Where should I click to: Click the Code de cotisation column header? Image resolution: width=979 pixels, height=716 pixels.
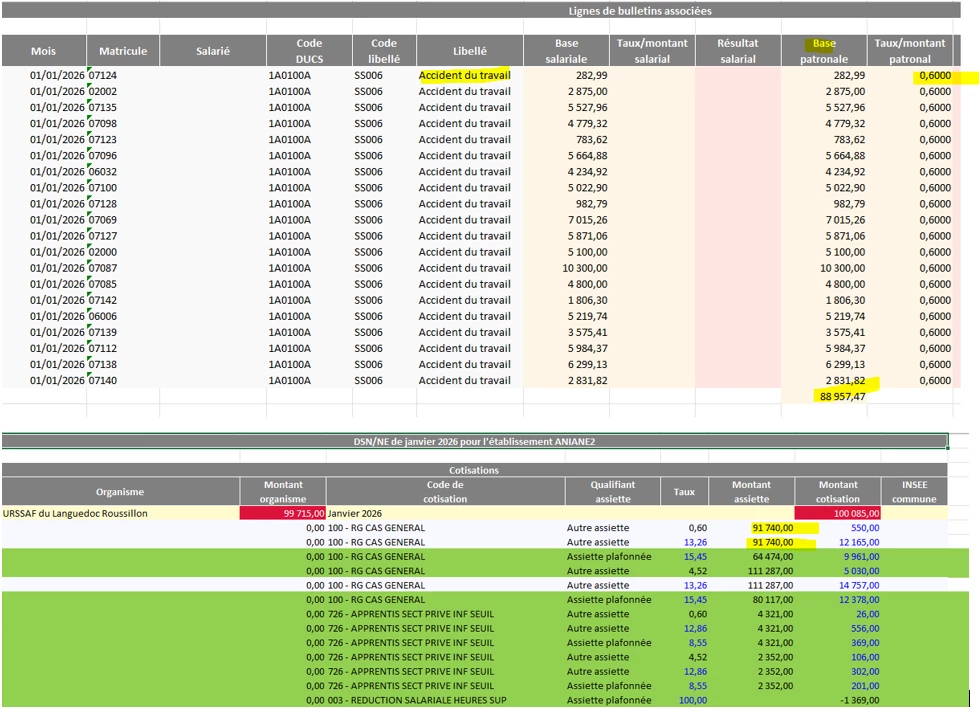click(445, 492)
